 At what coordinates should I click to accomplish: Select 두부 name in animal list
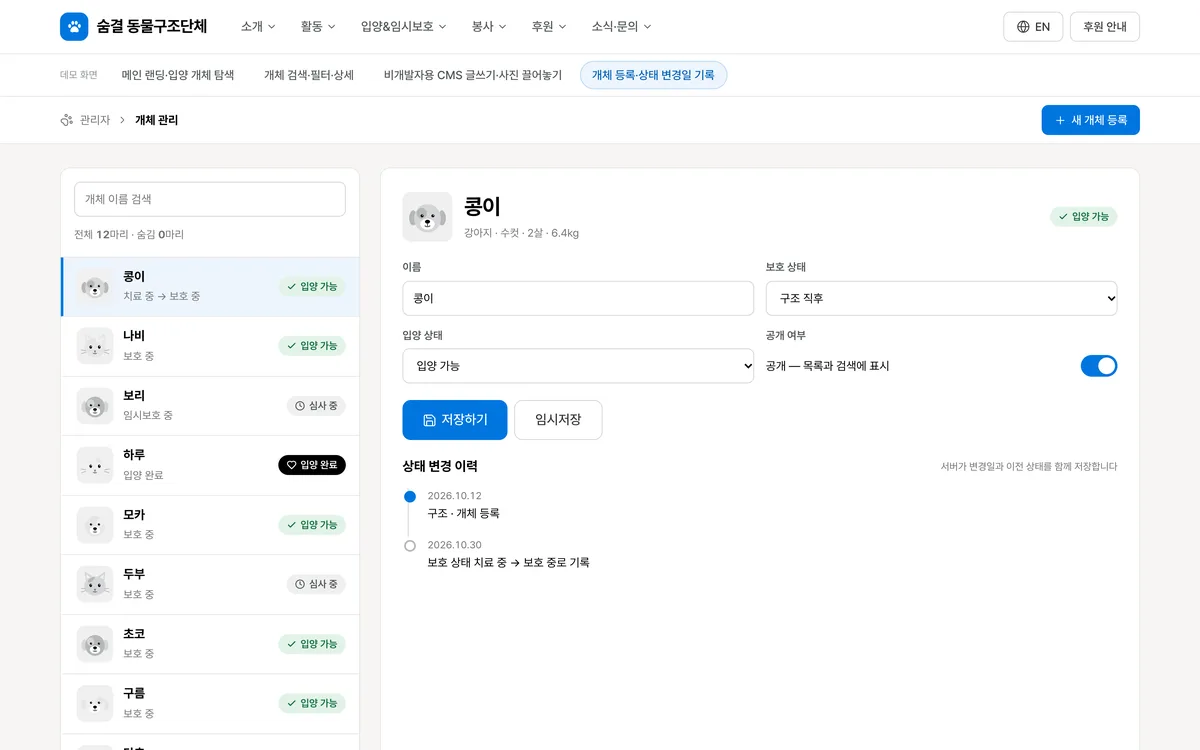(x=134, y=574)
